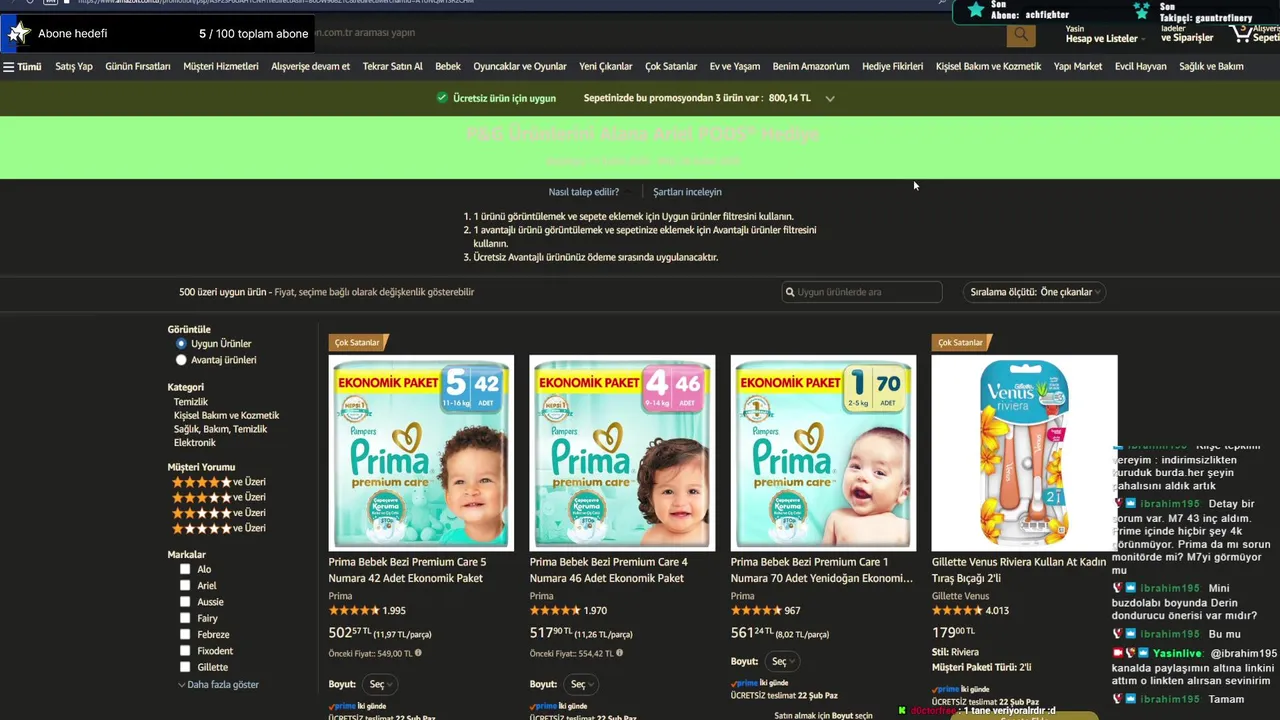The height and width of the screenshot is (720, 1280).
Task: Open Yapı Market menu item
Action: 1078,67
